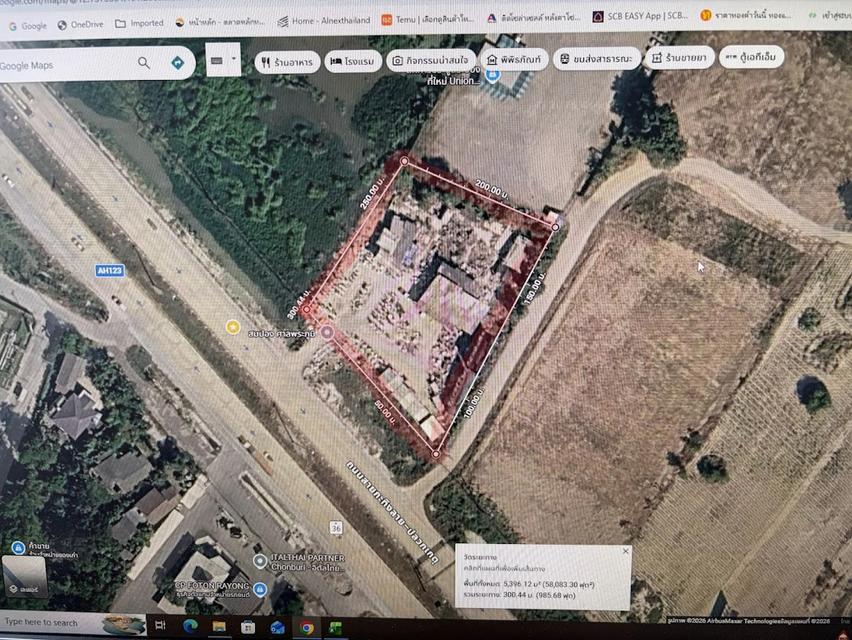Open the Home - AInexthailand bookmark

point(324,21)
